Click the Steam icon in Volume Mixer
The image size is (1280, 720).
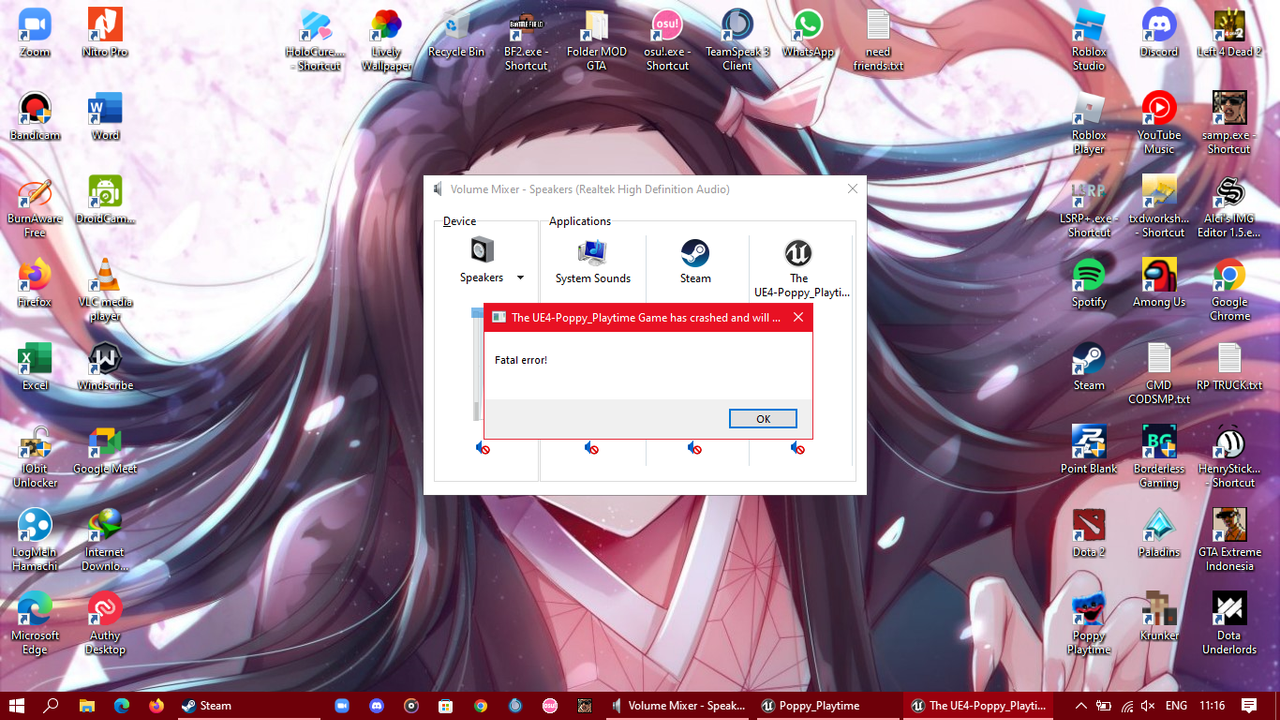[695, 252]
